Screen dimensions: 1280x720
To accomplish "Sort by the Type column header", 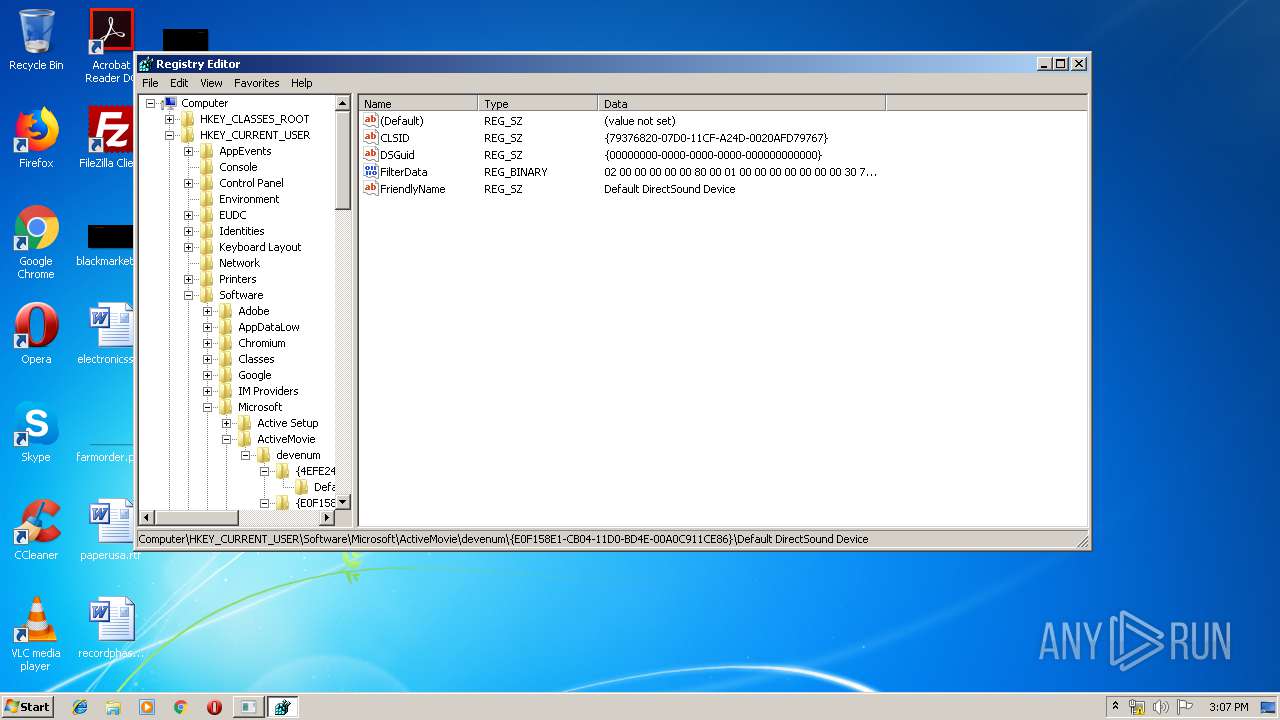I will pos(538,104).
